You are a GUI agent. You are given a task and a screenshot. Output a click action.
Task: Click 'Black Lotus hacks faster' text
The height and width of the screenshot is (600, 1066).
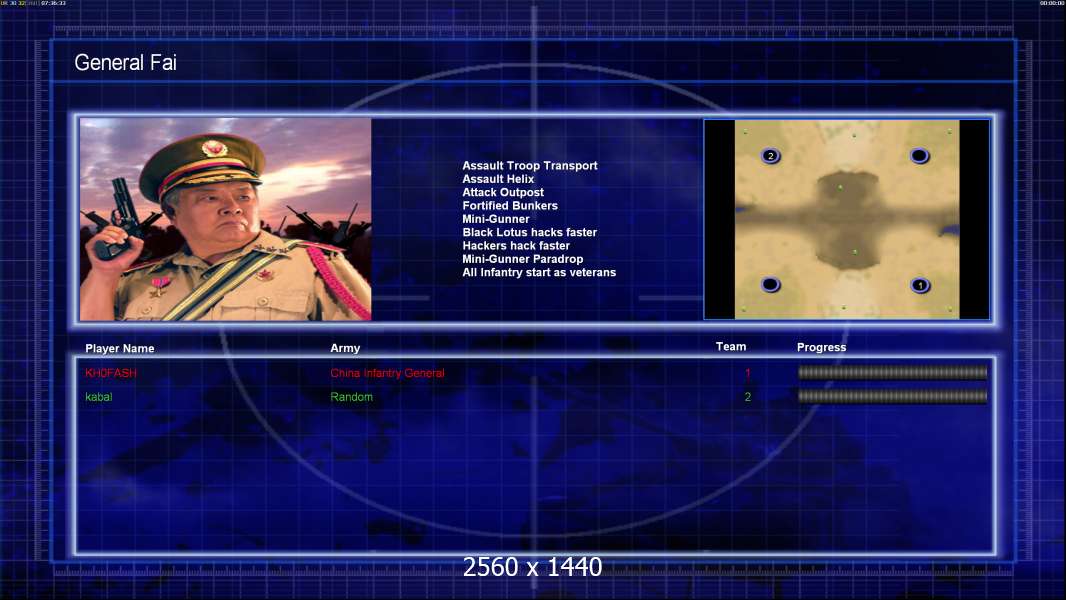530,232
